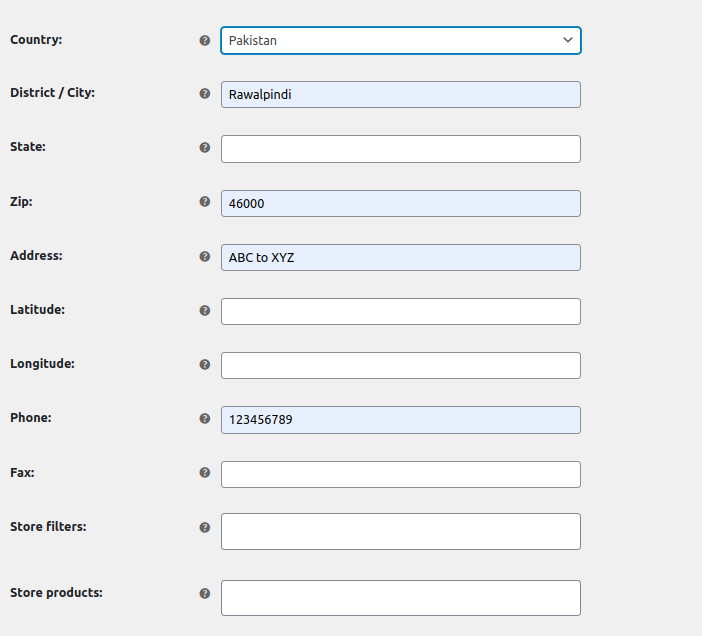Click the help icon beside Phone
This screenshot has width=702, height=636.
click(x=205, y=419)
